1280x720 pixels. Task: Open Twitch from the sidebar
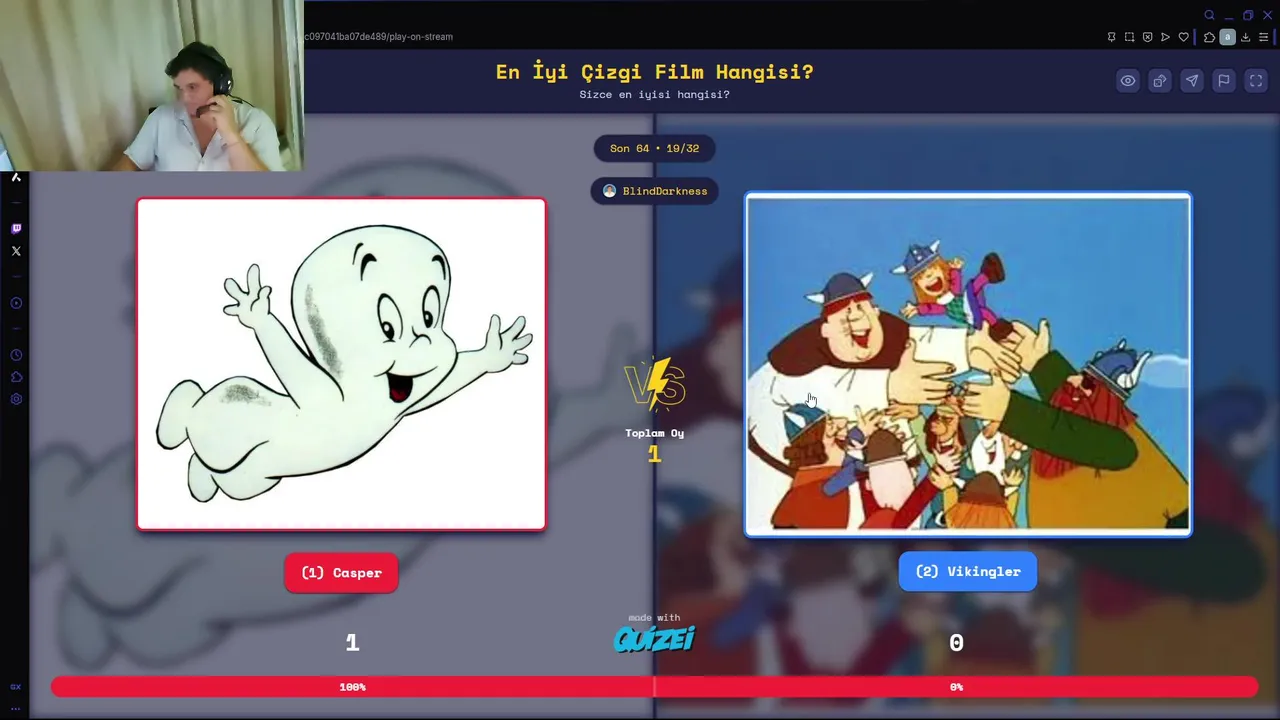16,229
